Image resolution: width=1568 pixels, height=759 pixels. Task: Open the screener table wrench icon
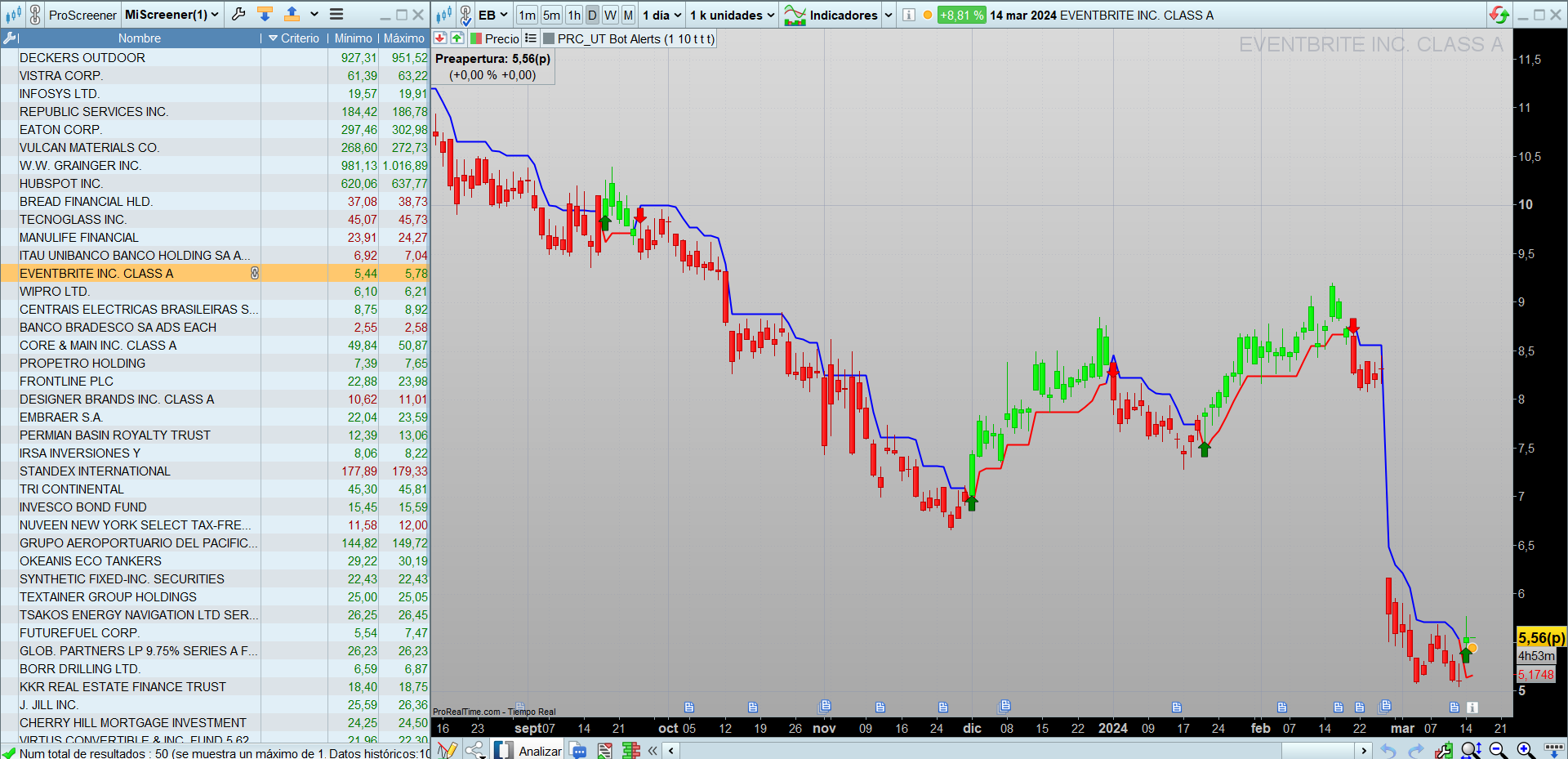(10, 38)
